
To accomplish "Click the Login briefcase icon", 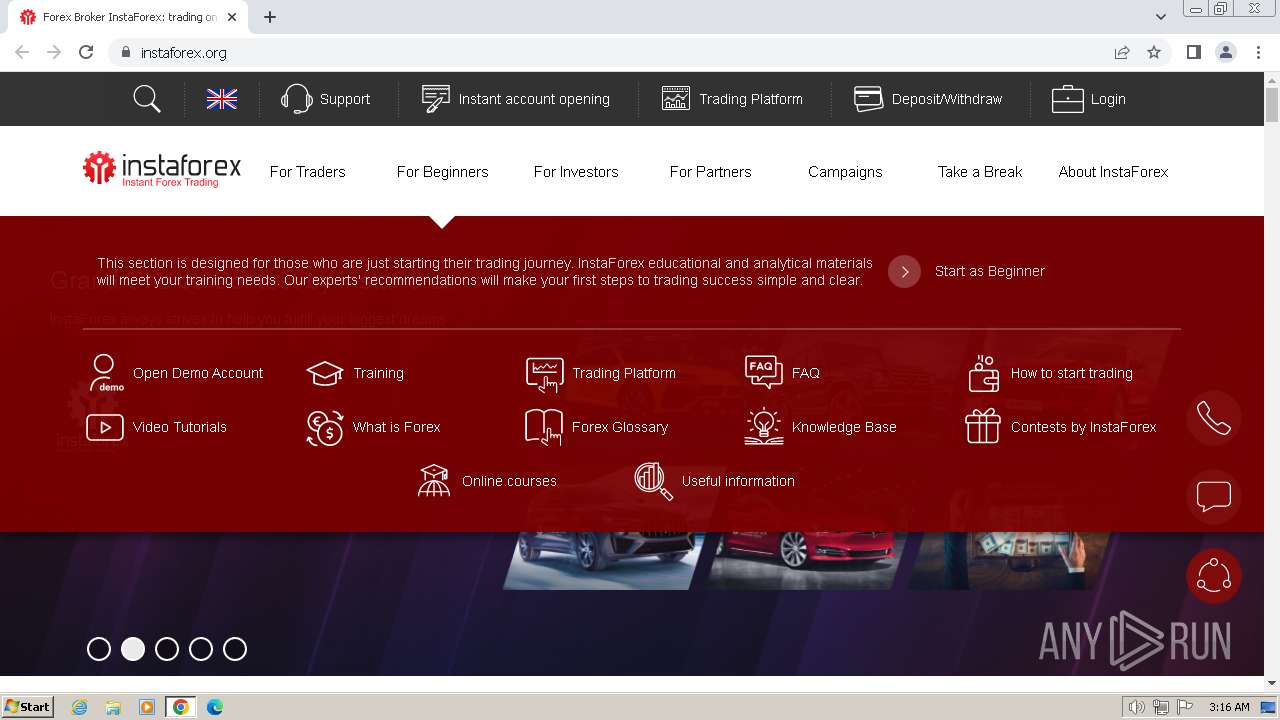I will point(1067,99).
